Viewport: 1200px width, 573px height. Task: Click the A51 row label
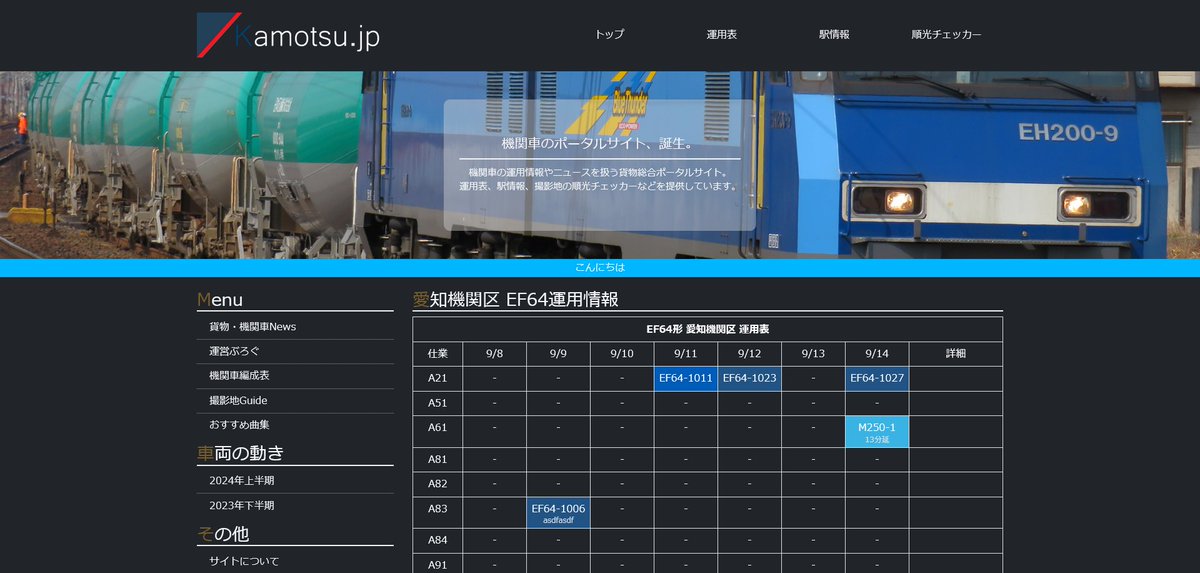pyautogui.click(x=438, y=403)
